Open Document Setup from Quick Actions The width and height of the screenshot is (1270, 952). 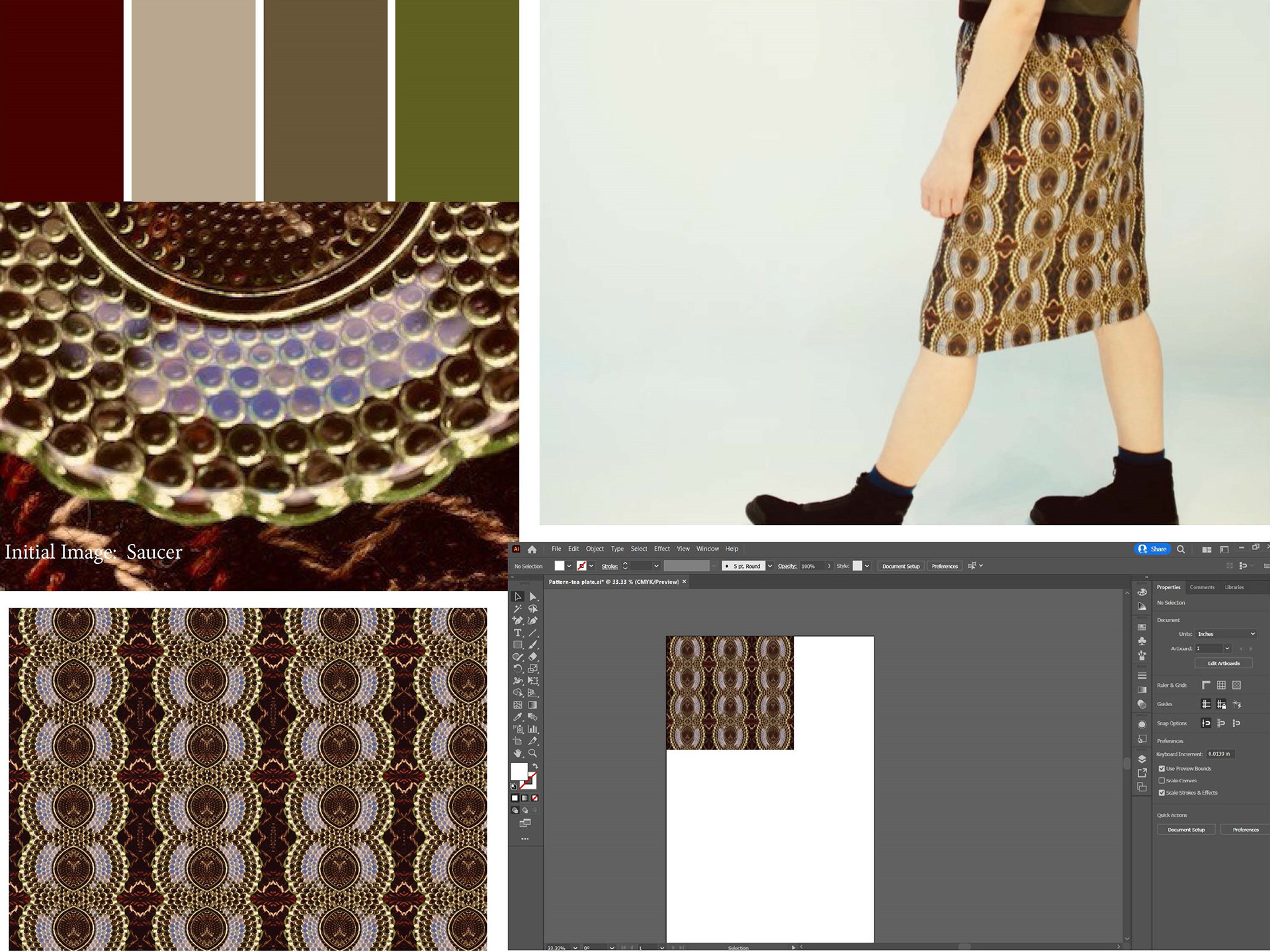point(1187,830)
